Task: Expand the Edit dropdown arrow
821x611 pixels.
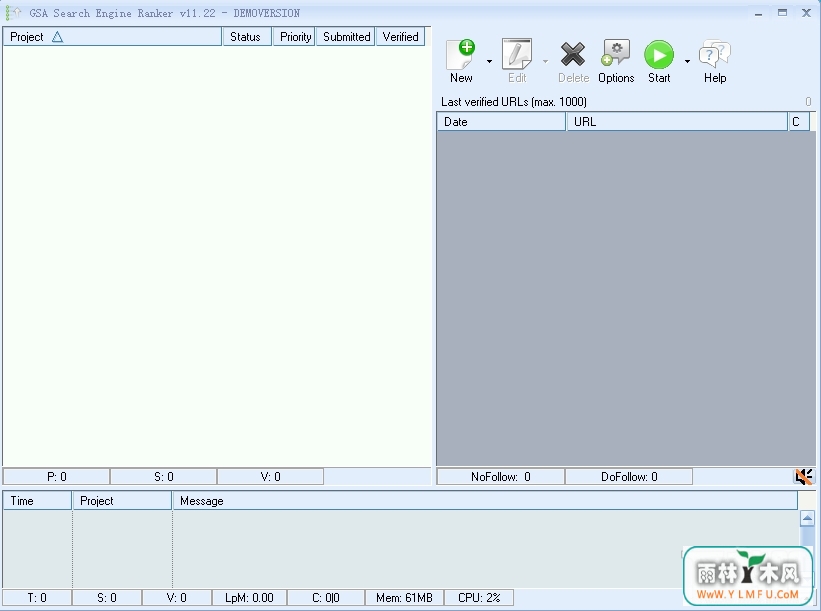Action: [x=545, y=61]
